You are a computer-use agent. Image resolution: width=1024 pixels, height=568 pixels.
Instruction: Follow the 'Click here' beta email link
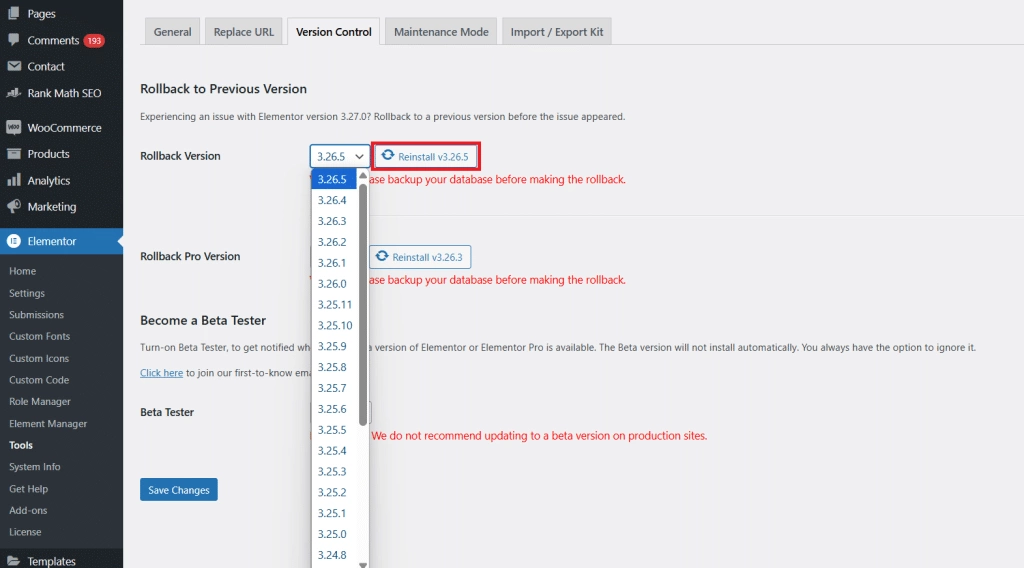[x=161, y=373]
